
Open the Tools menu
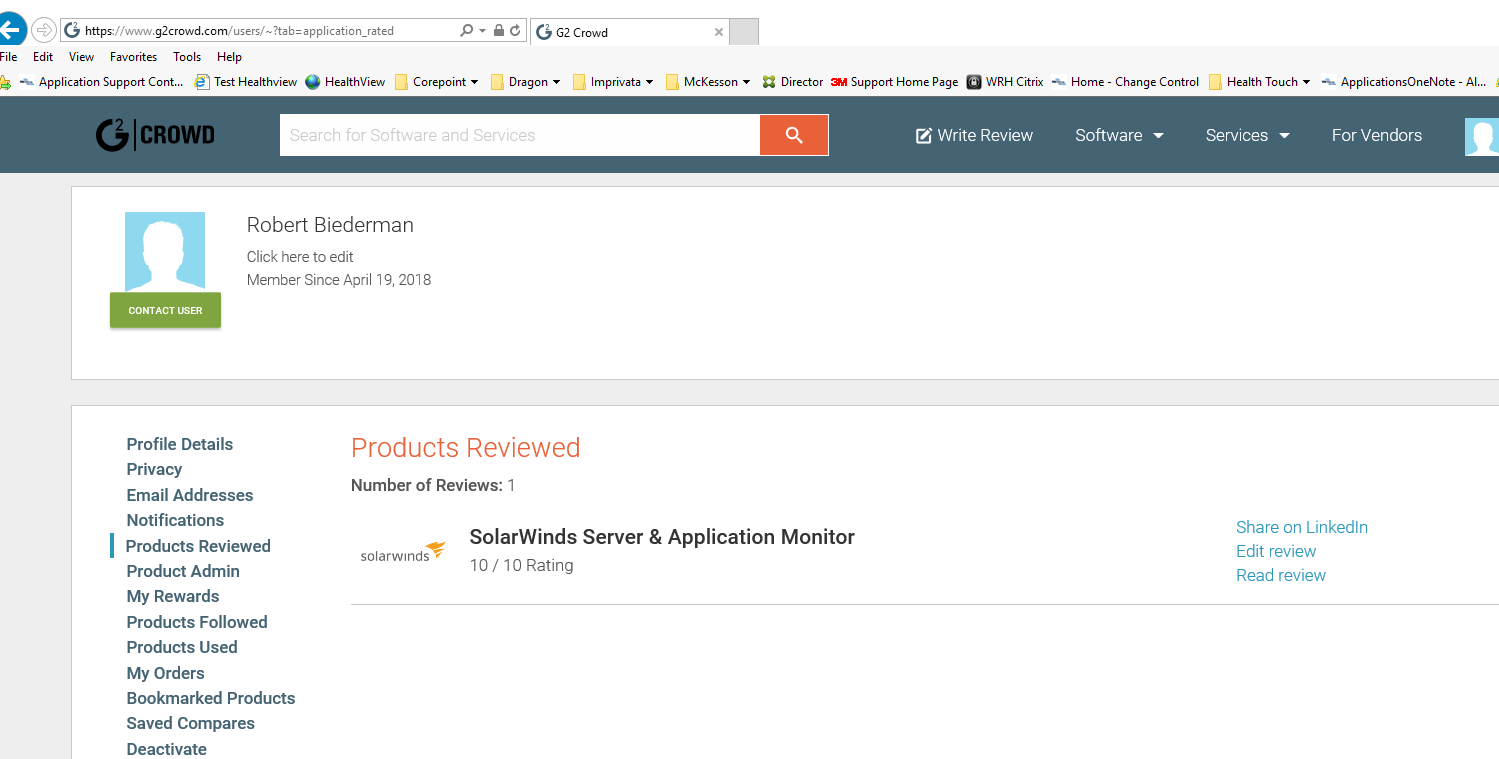point(187,57)
